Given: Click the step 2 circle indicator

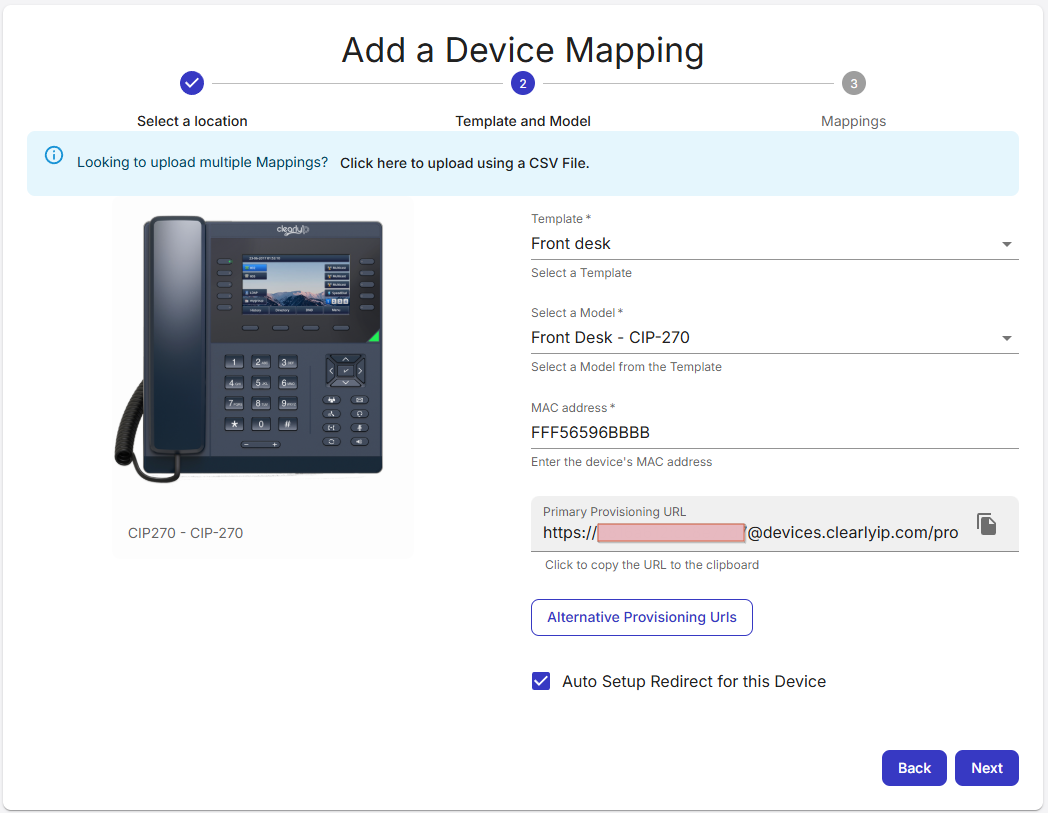Looking at the screenshot, I should coord(523,83).
